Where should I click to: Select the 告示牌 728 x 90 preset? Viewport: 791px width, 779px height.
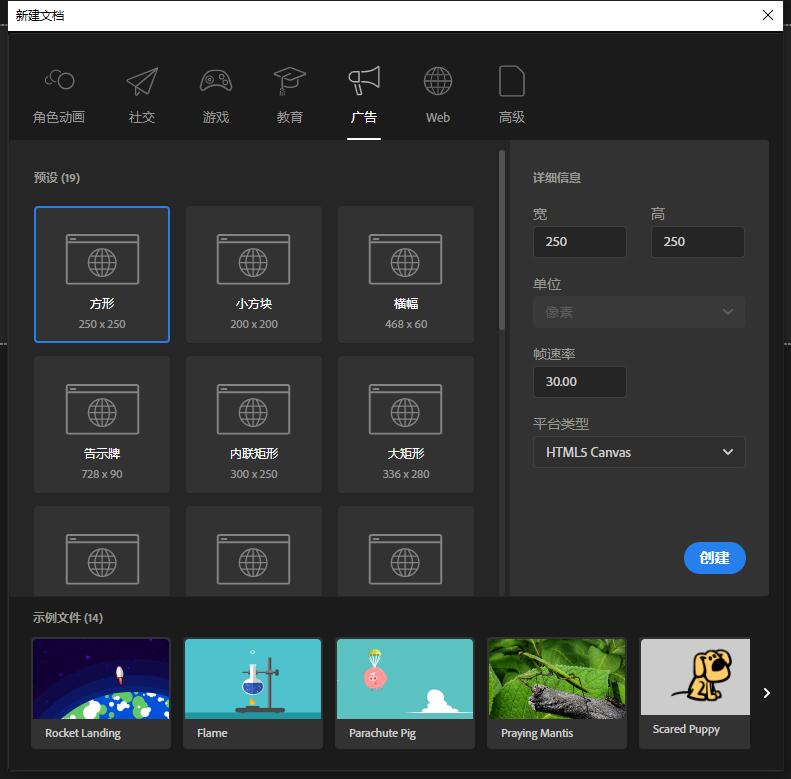(102, 424)
